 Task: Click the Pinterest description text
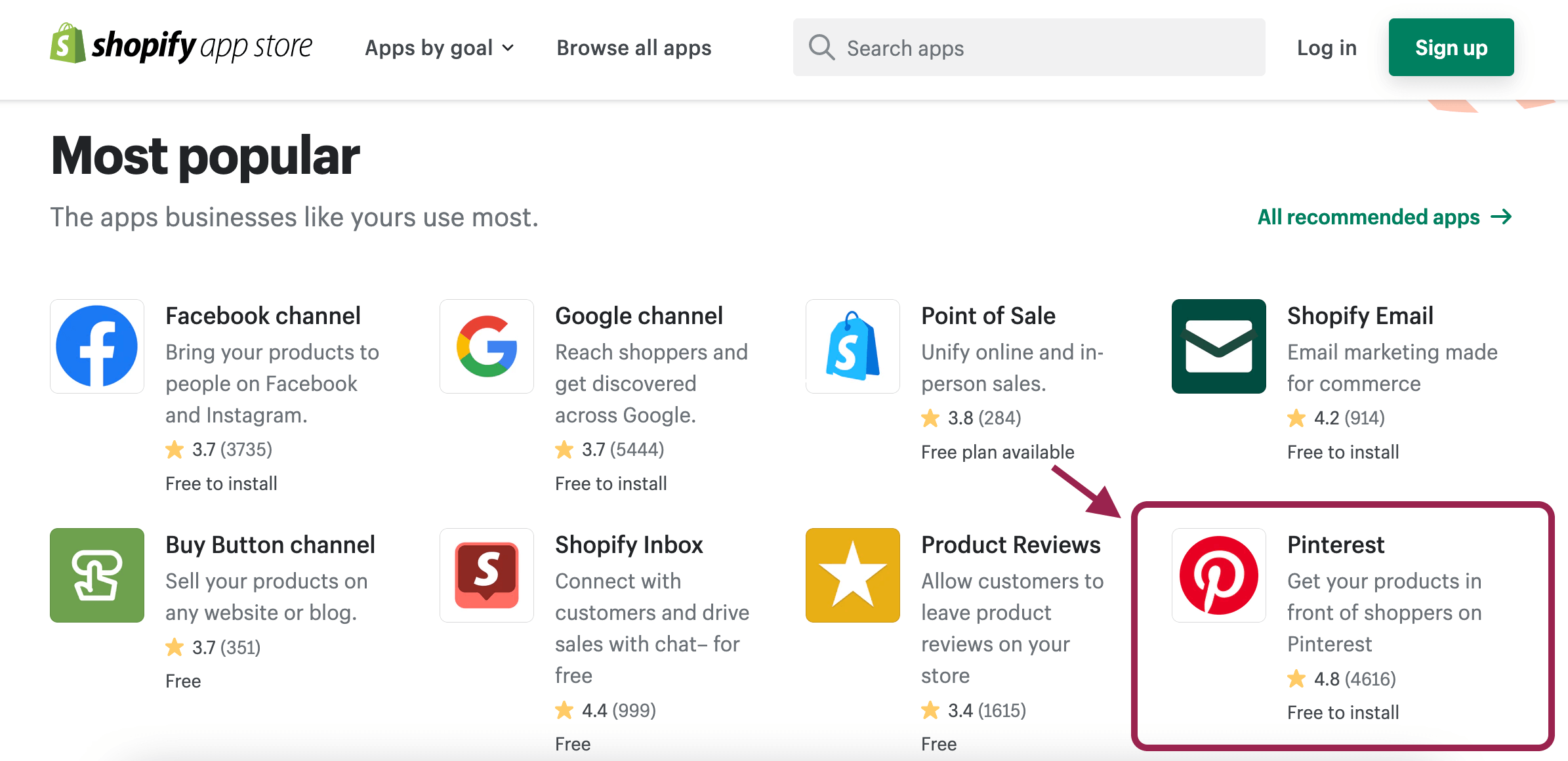click(1384, 613)
